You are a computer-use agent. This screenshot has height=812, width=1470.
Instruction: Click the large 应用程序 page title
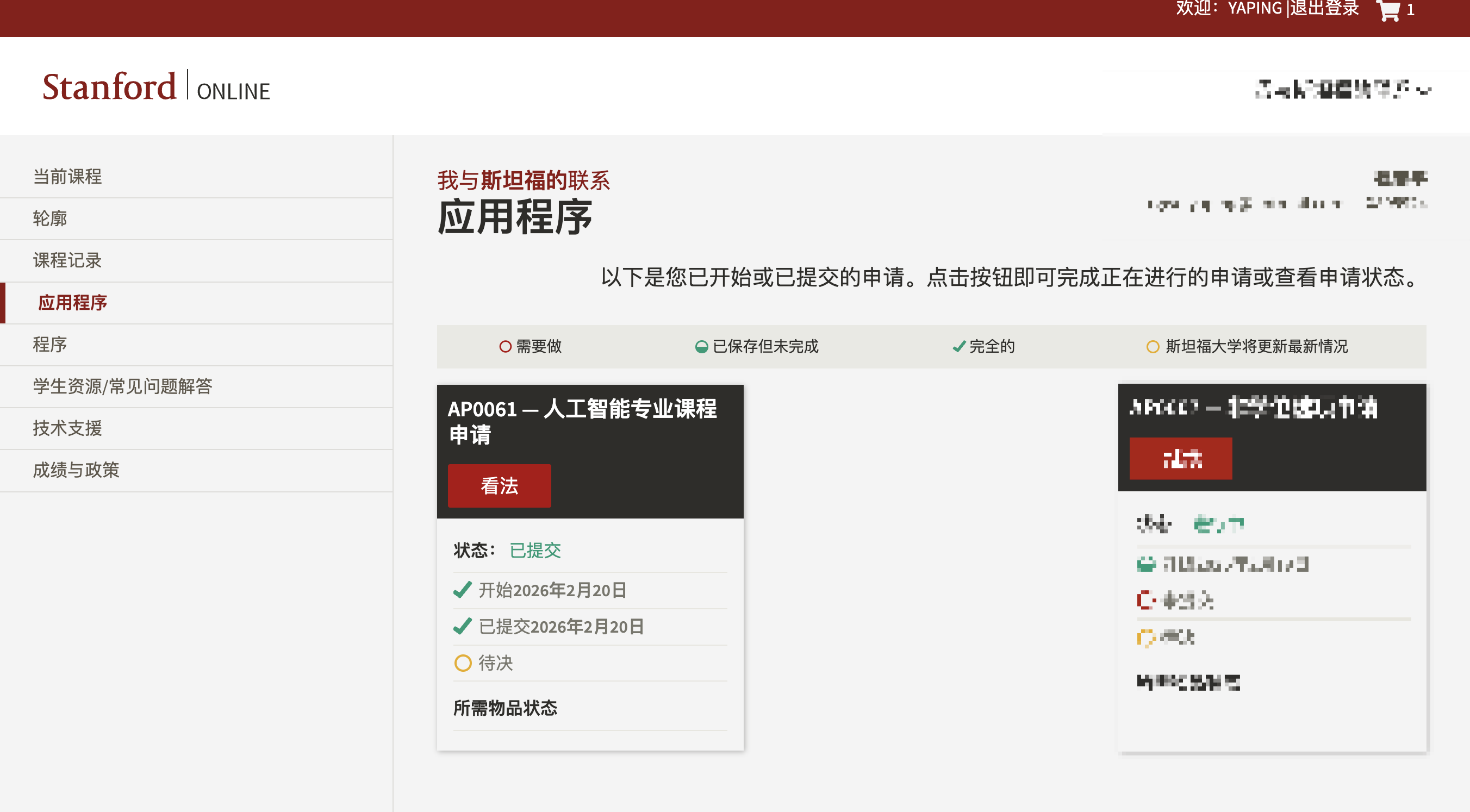tap(515, 217)
